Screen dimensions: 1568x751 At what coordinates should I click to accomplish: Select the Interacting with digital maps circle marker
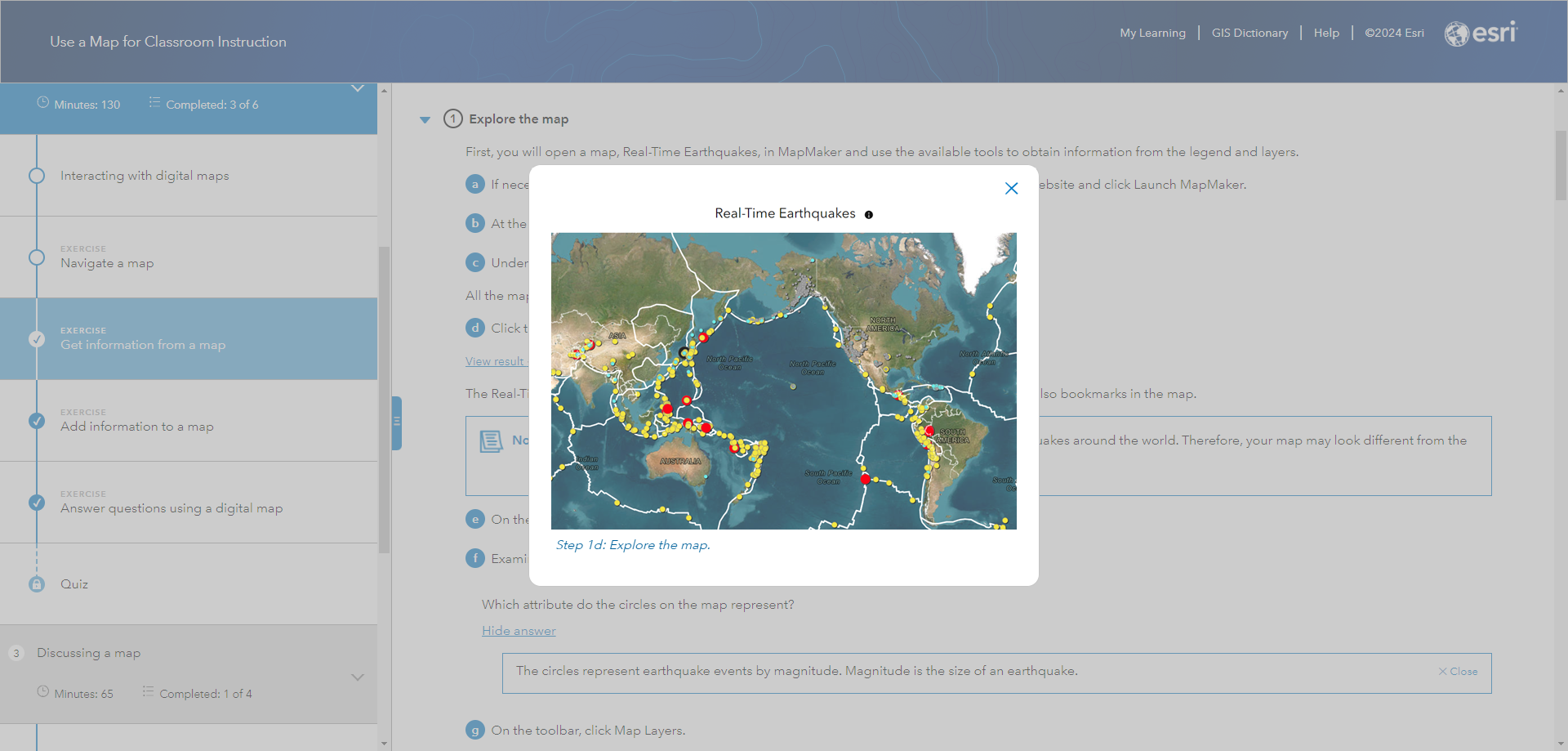click(x=37, y=176)
